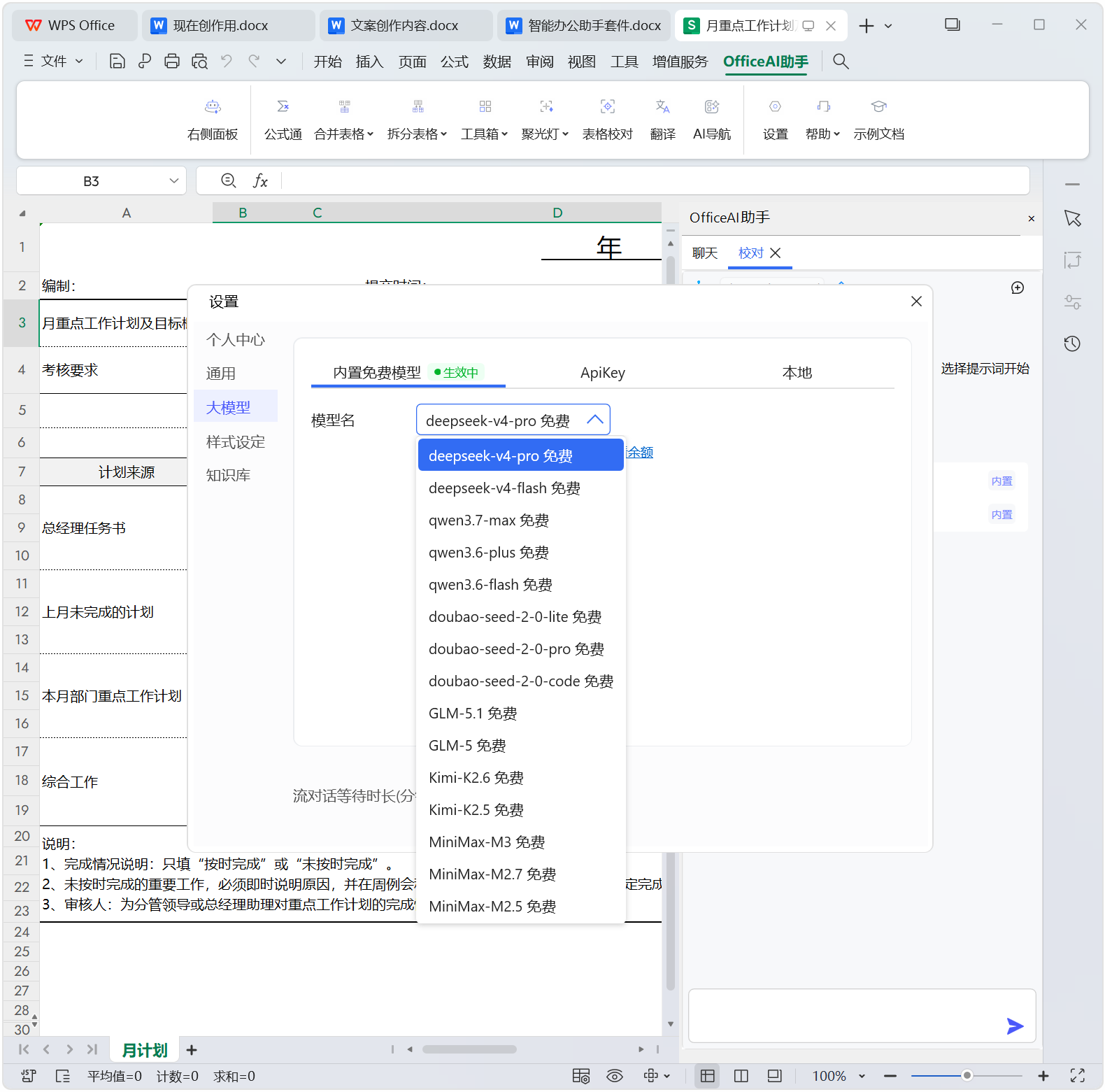1105x1092 pixels.
Task: Switch to the 公式 ribbon tab
Action: click(455, 62)
